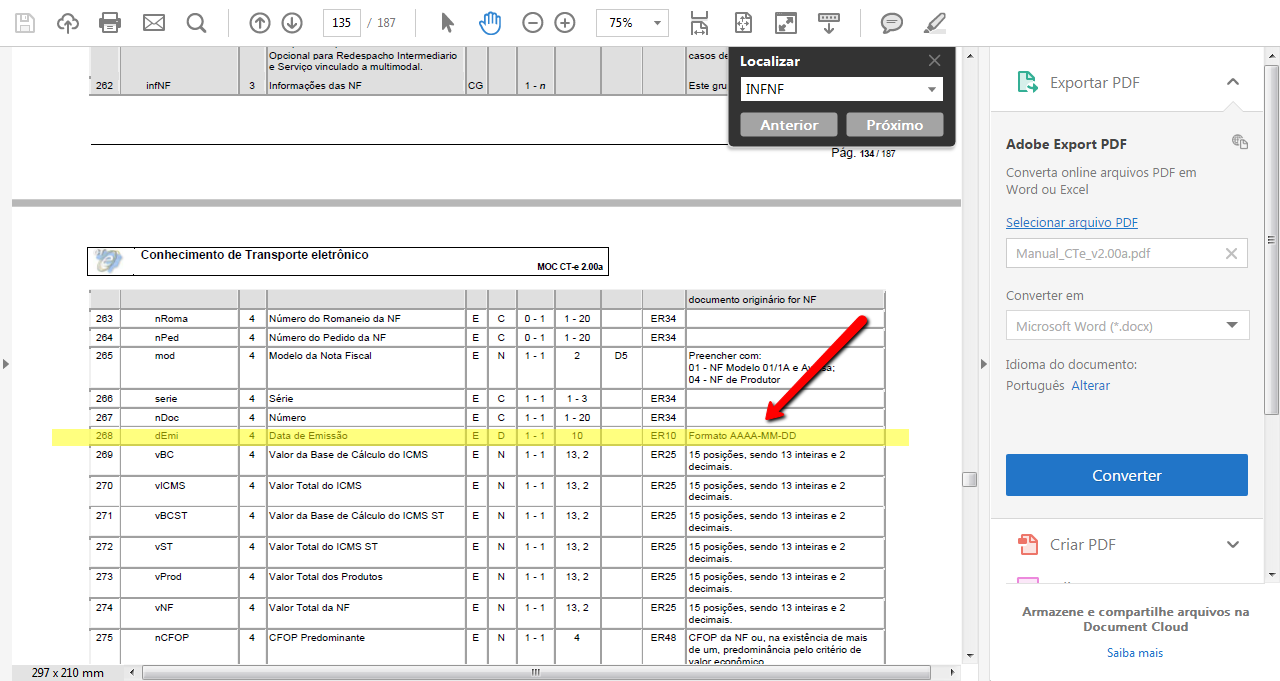
Task: Go to the next page with the down arrow
Action: [291, 22]
